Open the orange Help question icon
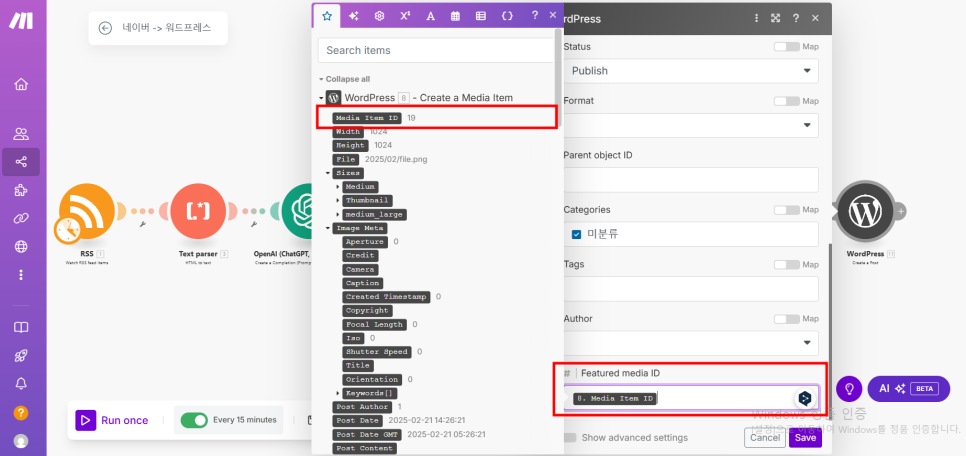Image resolution: width=966 pixels, height=456 pixels. (x=21, y=413)
